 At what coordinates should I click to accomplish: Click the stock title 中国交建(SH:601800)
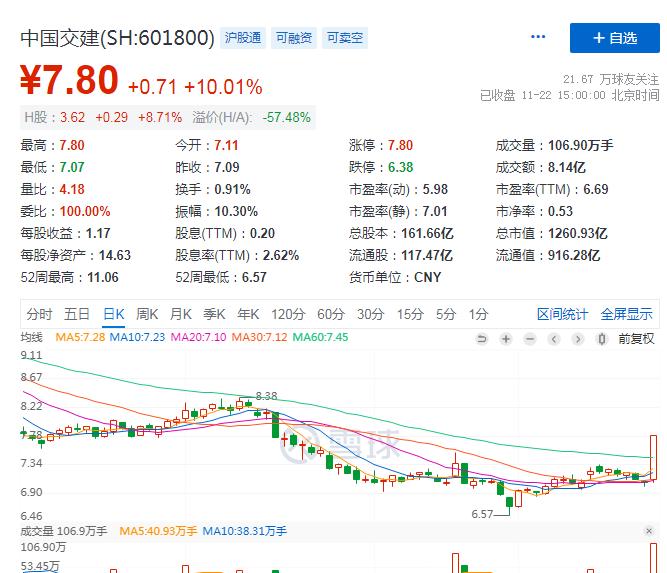pyautogui.click(x=117, y=38)
